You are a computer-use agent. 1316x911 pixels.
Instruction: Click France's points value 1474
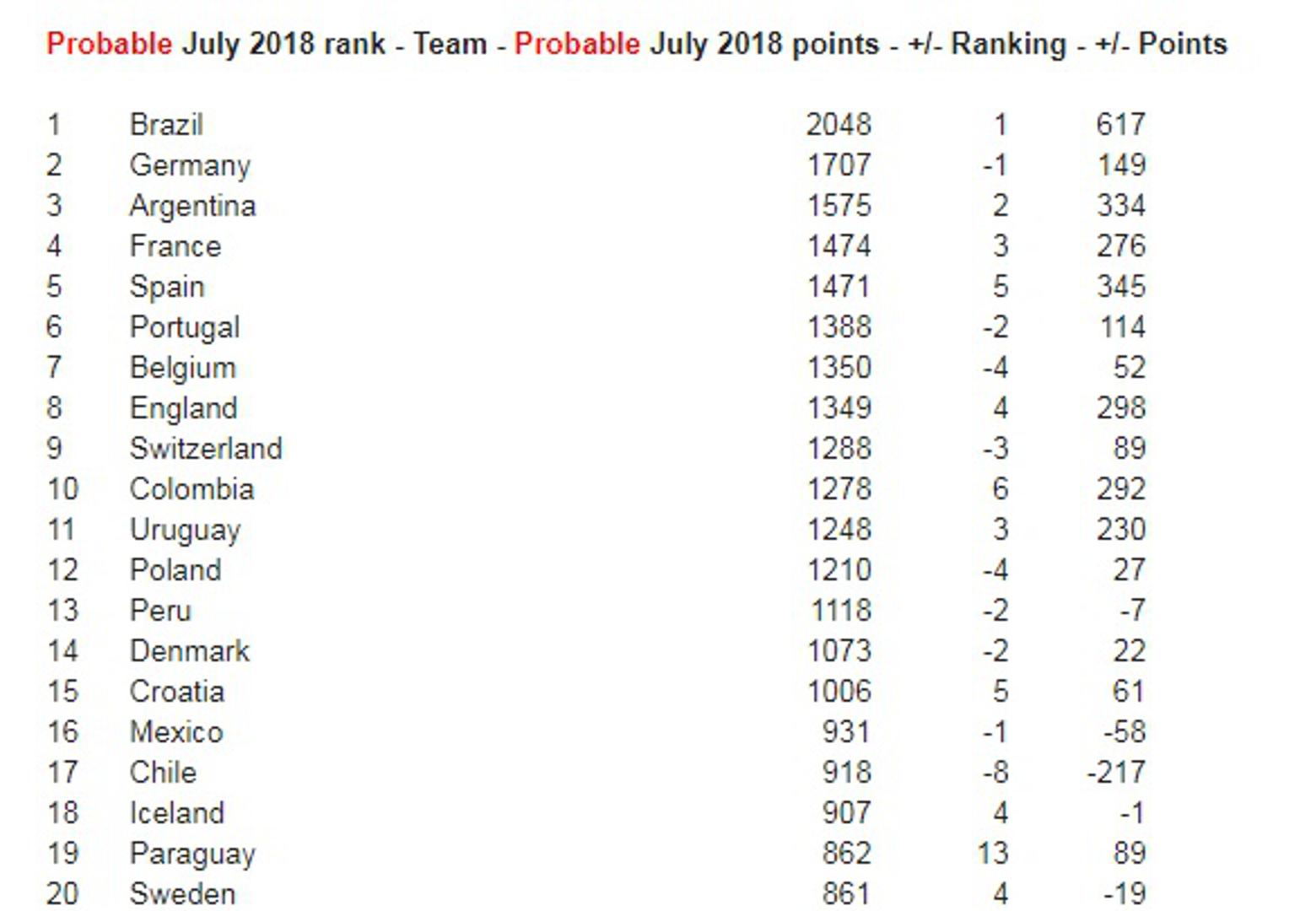[839, 246]
